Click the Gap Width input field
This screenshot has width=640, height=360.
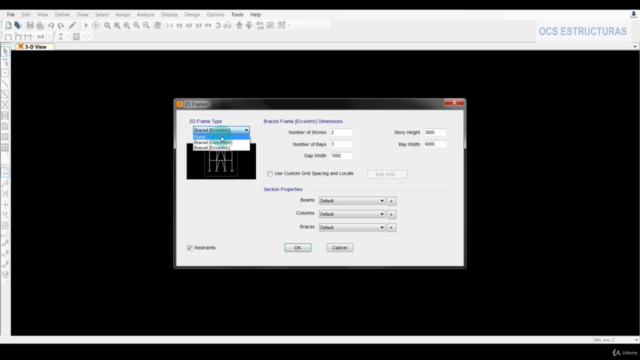(341, 156)
